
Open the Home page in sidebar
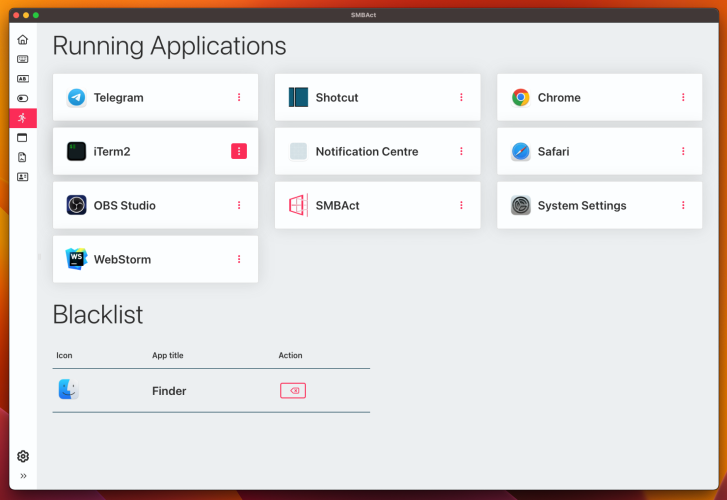coord(23,39)
